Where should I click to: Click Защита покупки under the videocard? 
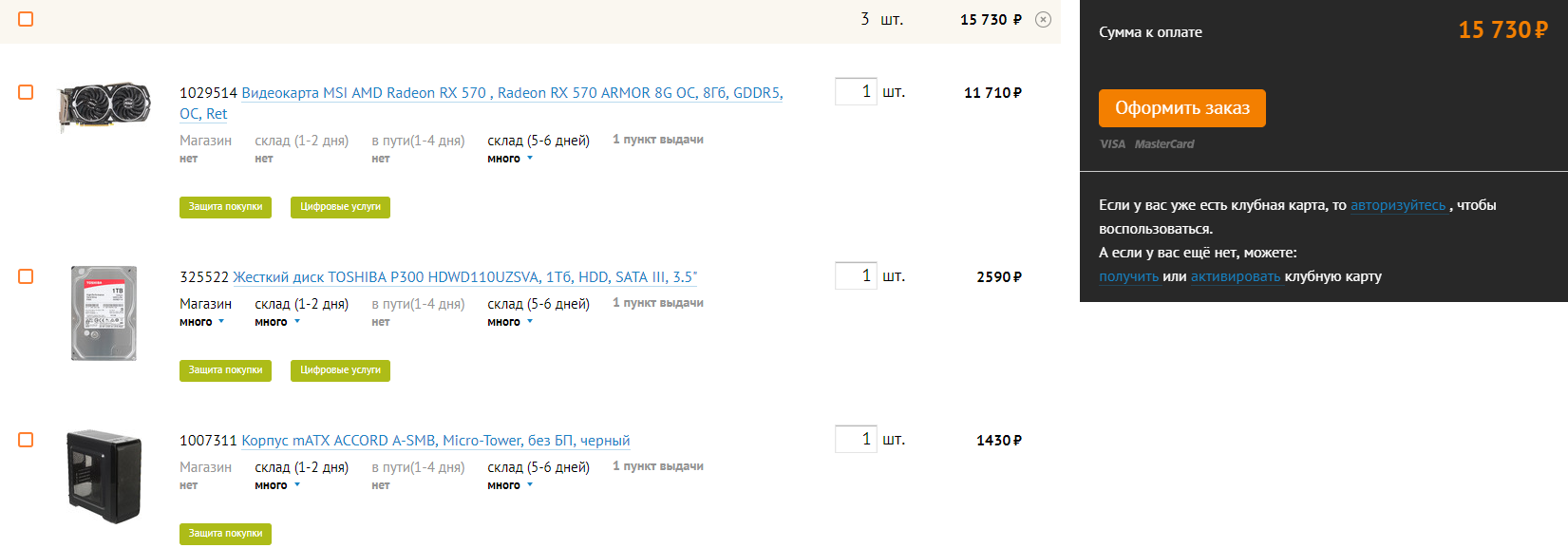[225, 207]
